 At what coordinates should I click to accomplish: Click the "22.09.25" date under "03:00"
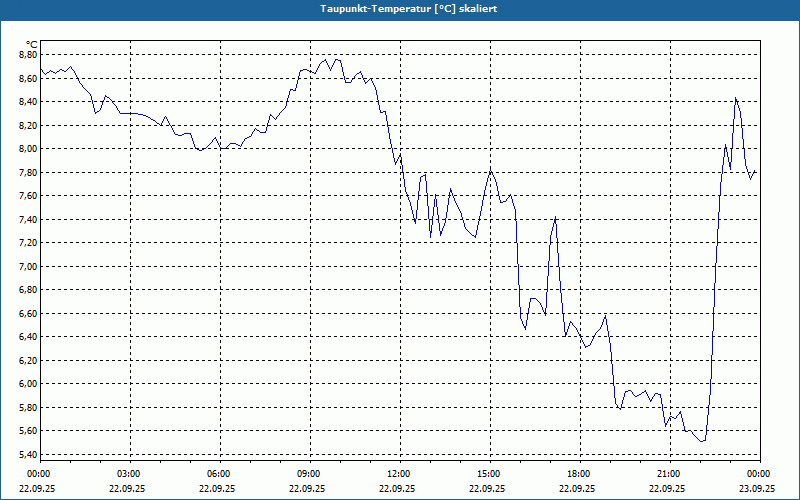tap(127, 488)
